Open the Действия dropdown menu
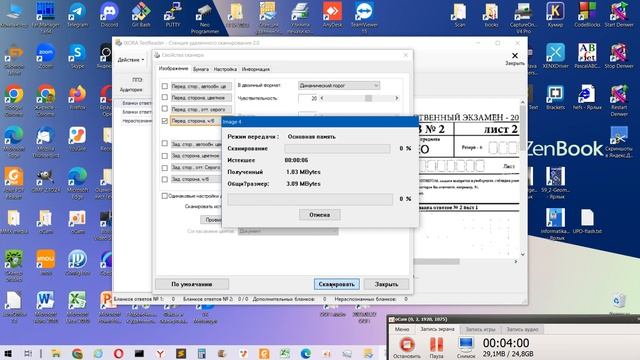The image size is (640, 360). click(131, 60)
